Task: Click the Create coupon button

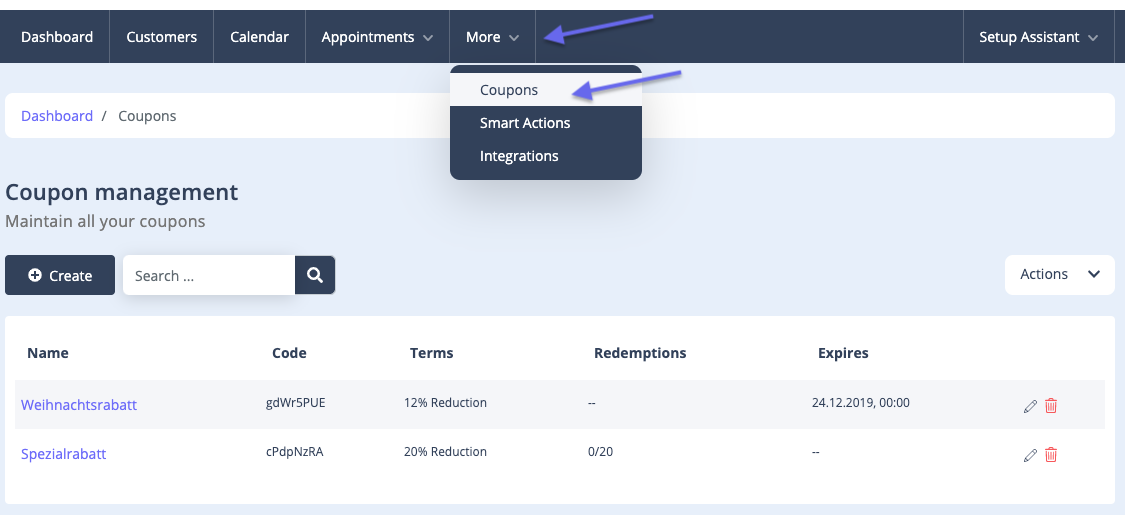Action: coord(60,276)
